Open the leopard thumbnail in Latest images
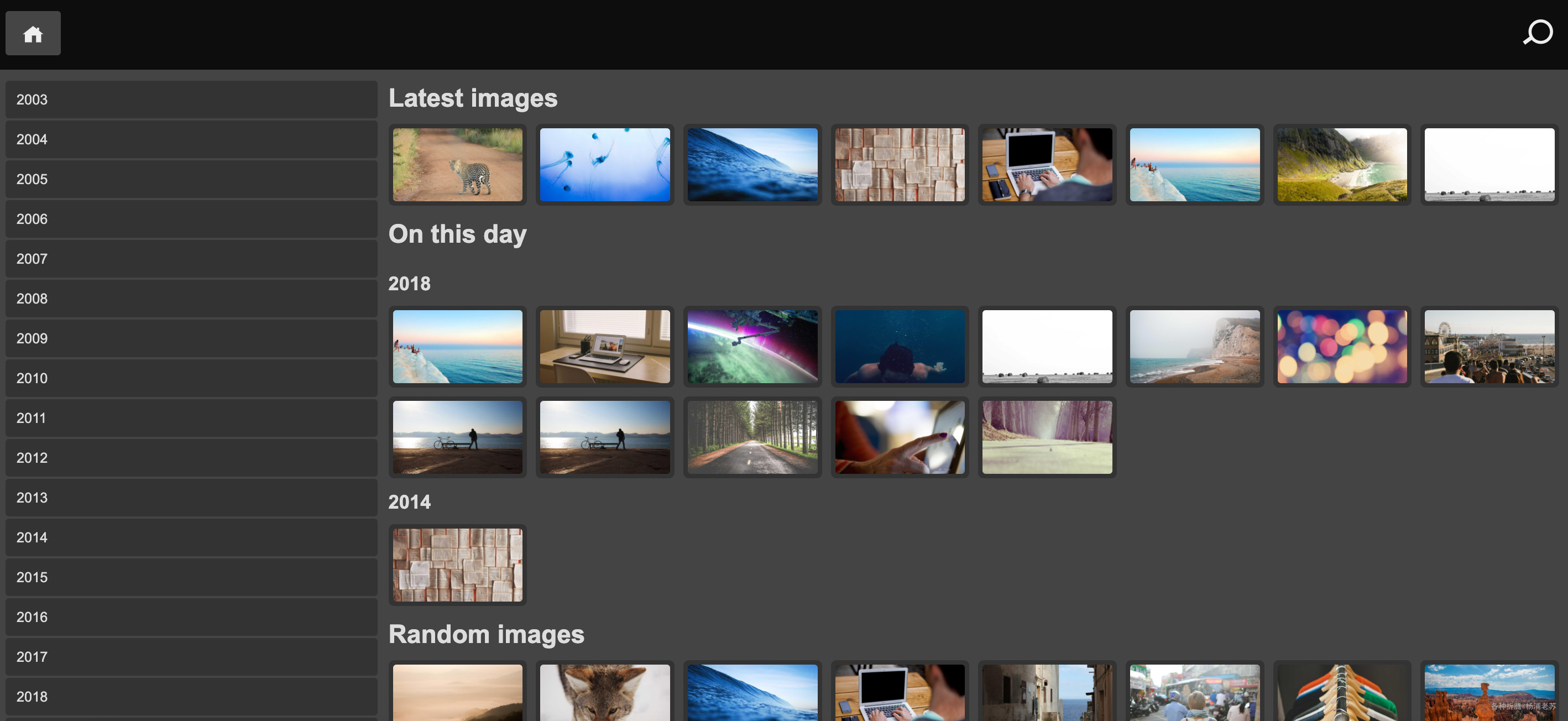The image size is (1568, 721). (x=457, y=164)
